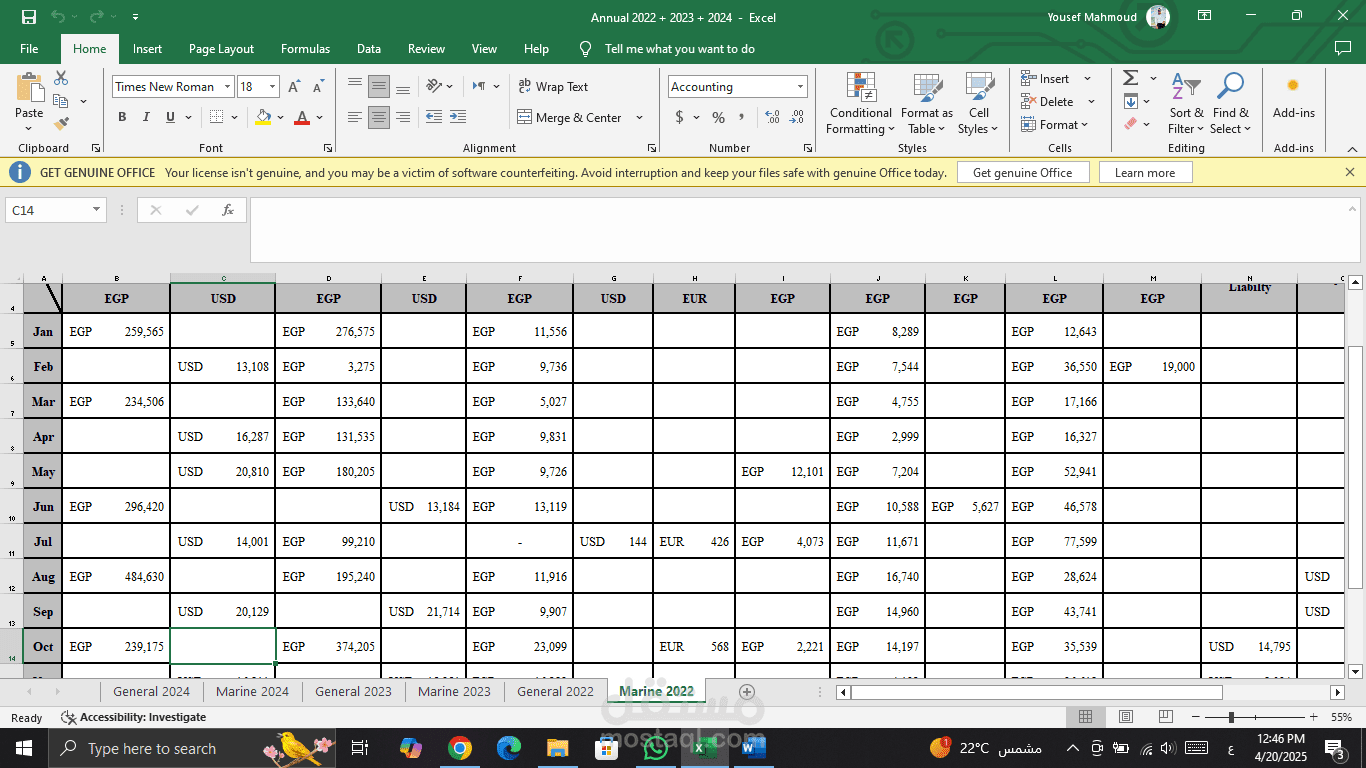Viewport: 1366px width, 768px height.
Task: Click the Get genuine Office button
Action: 1022,172
